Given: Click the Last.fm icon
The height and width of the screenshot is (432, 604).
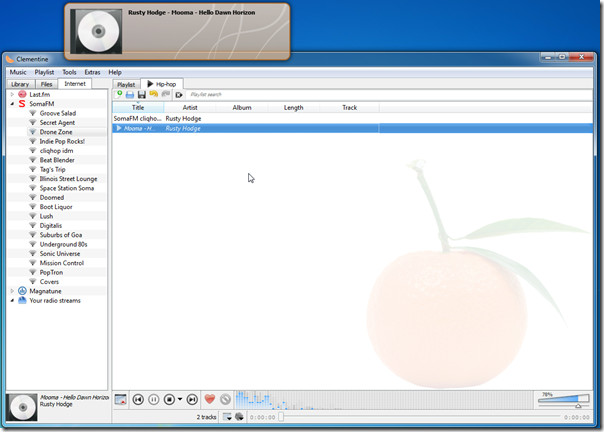Looking at the screenshot, I should (22, 94).
